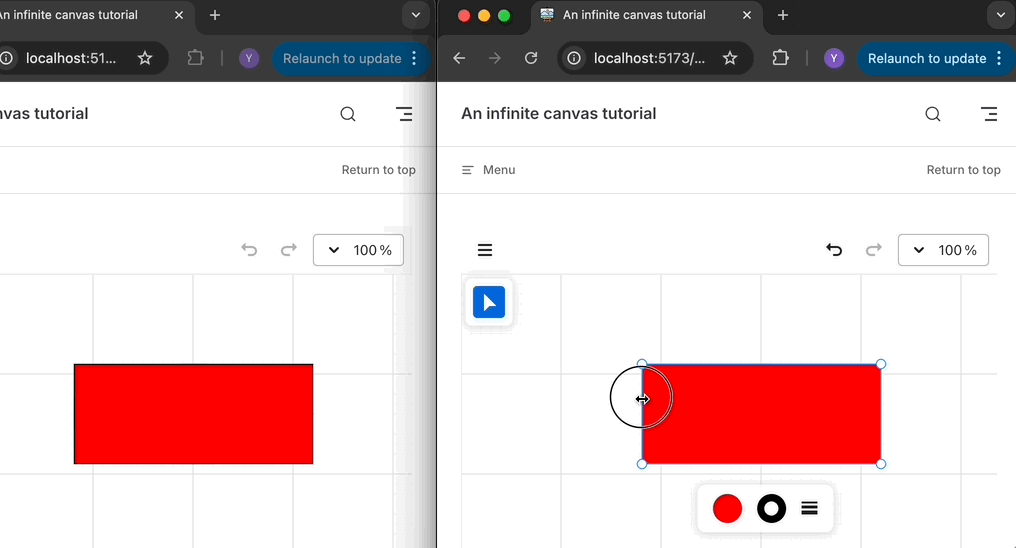The height and width of the screenshot is (548, 1016).
Task: Click the black ring stroke color button
Action: (x=771, y=508)
